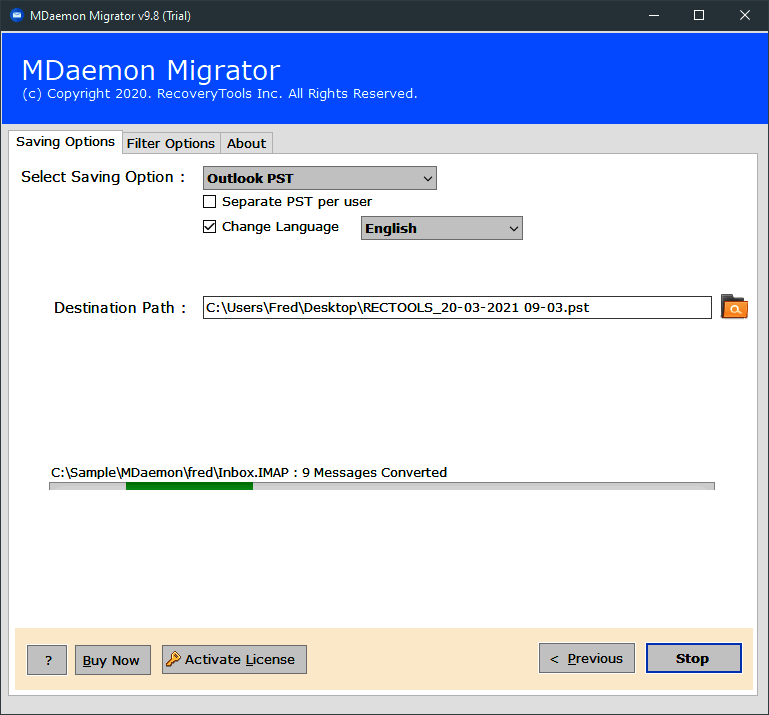Minimize the MDaemon Migrator window
Screen dimensions: 769x715
point(654,15)
